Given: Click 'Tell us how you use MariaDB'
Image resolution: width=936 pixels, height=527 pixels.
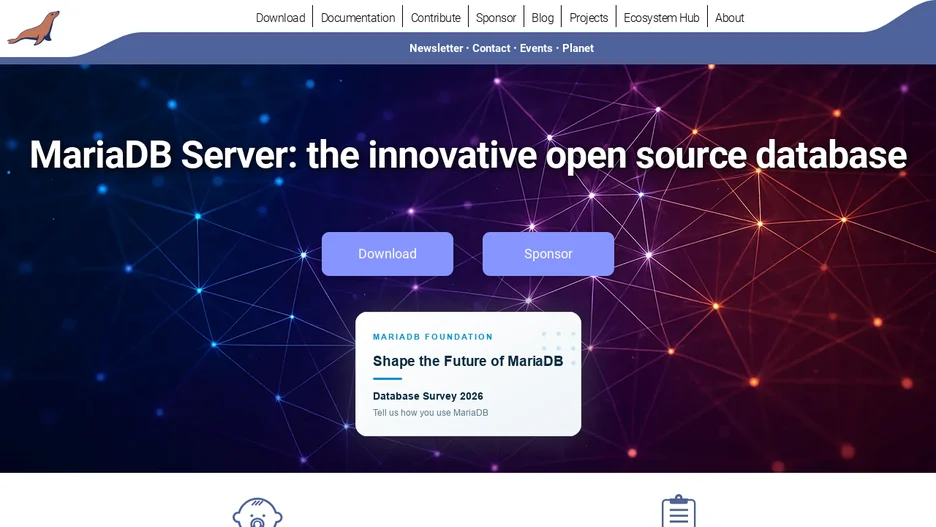Looking at the screenshot, I should [430, 413].
